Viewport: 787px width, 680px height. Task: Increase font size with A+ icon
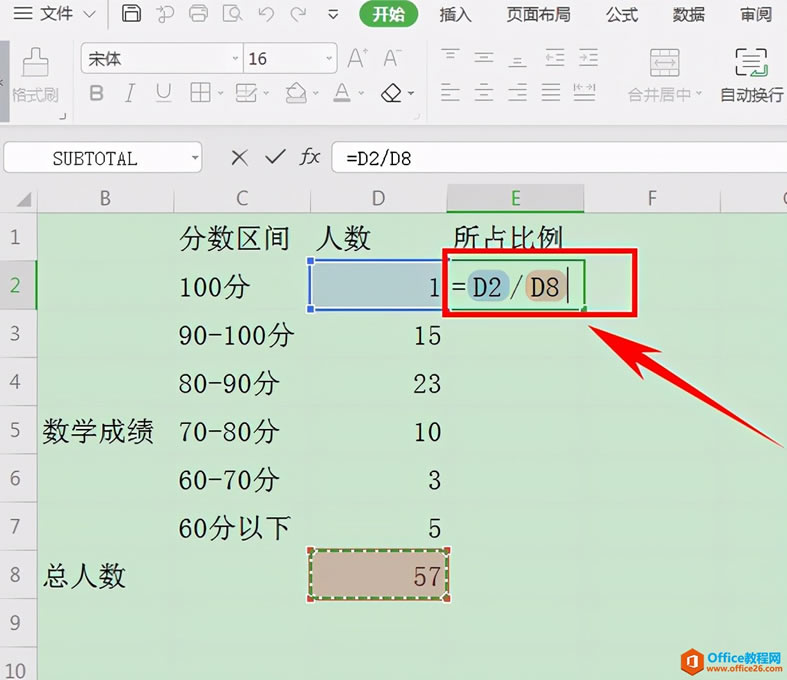point(357,58)
